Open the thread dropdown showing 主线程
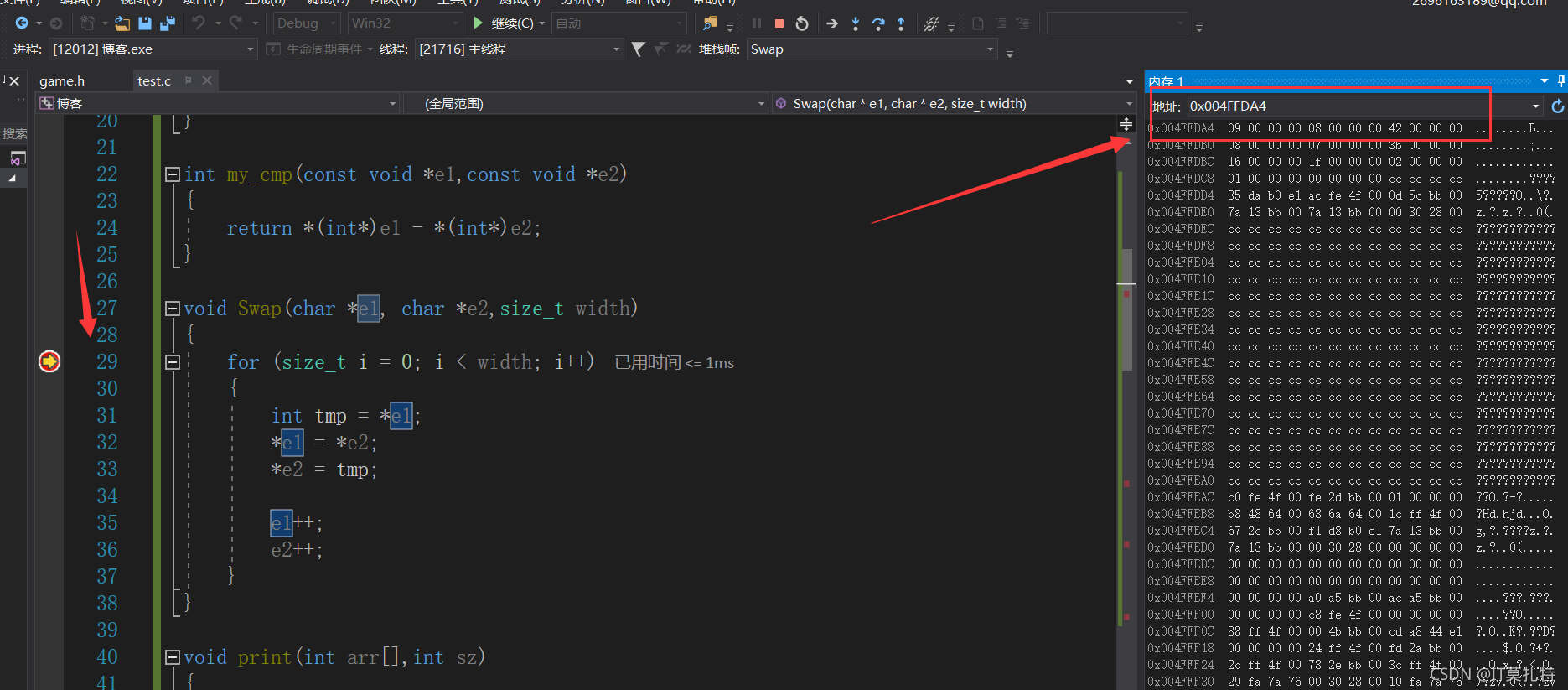 [x=519, y=49]
